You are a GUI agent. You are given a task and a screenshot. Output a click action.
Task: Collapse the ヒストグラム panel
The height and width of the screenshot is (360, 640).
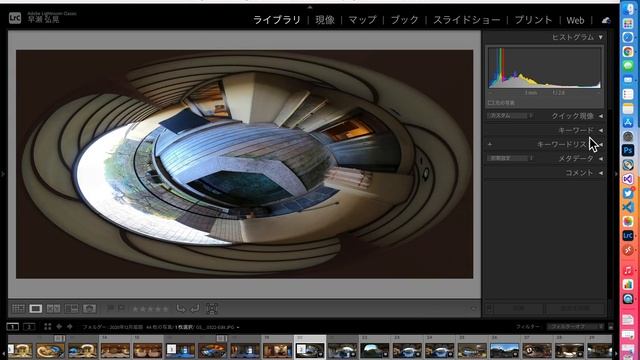coord(601,37)
